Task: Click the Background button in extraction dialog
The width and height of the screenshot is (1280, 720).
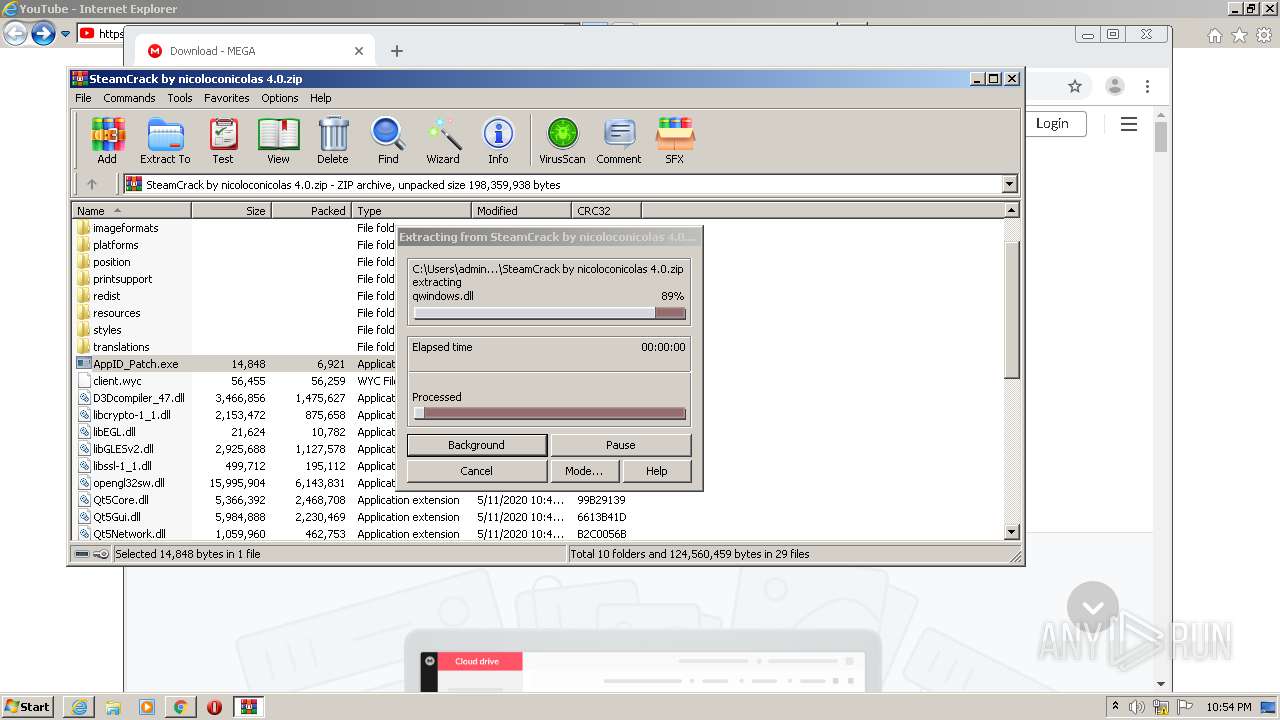Action: (476, 445)
